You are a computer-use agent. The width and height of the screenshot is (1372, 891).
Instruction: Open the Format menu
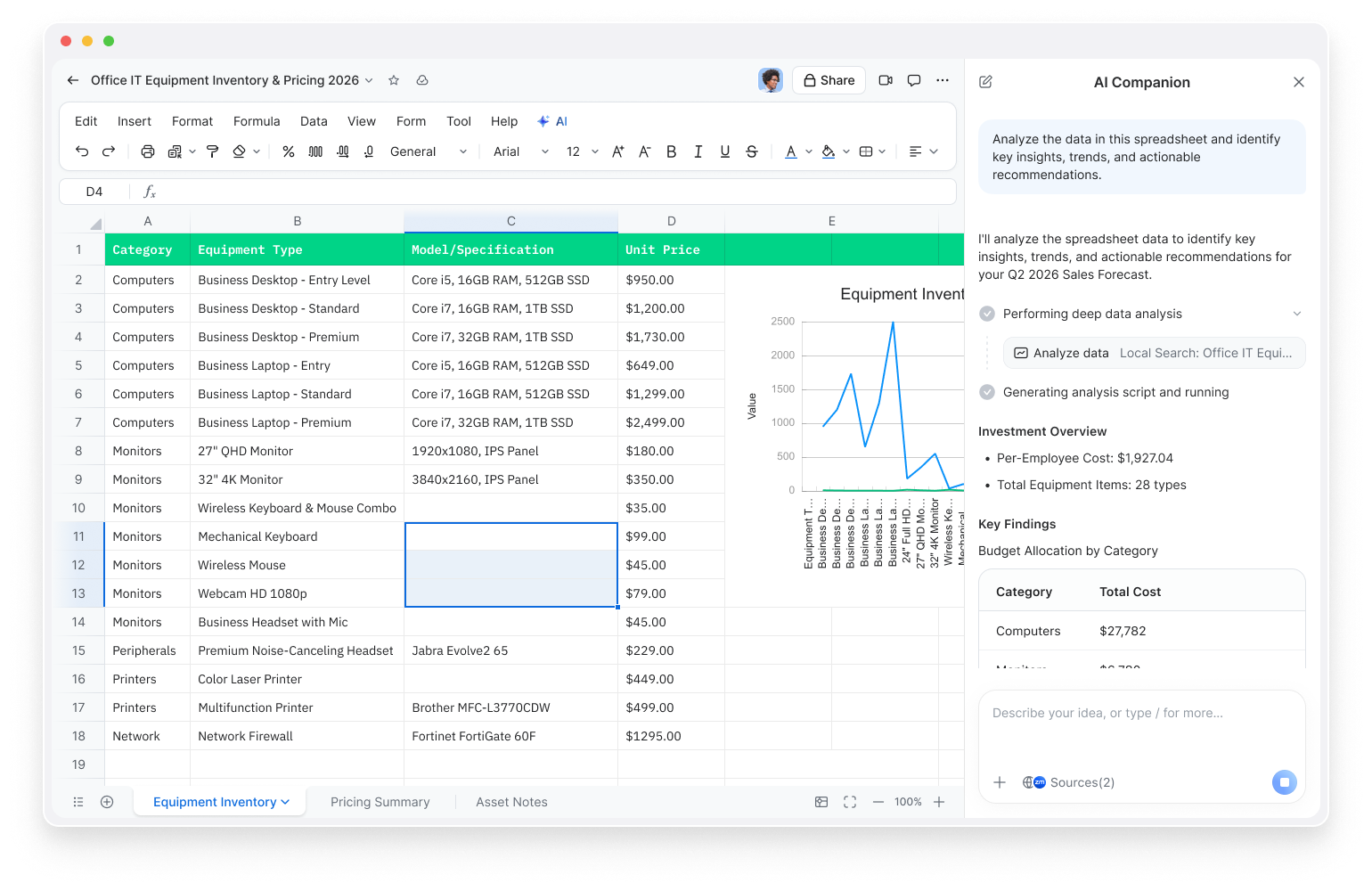192,121
